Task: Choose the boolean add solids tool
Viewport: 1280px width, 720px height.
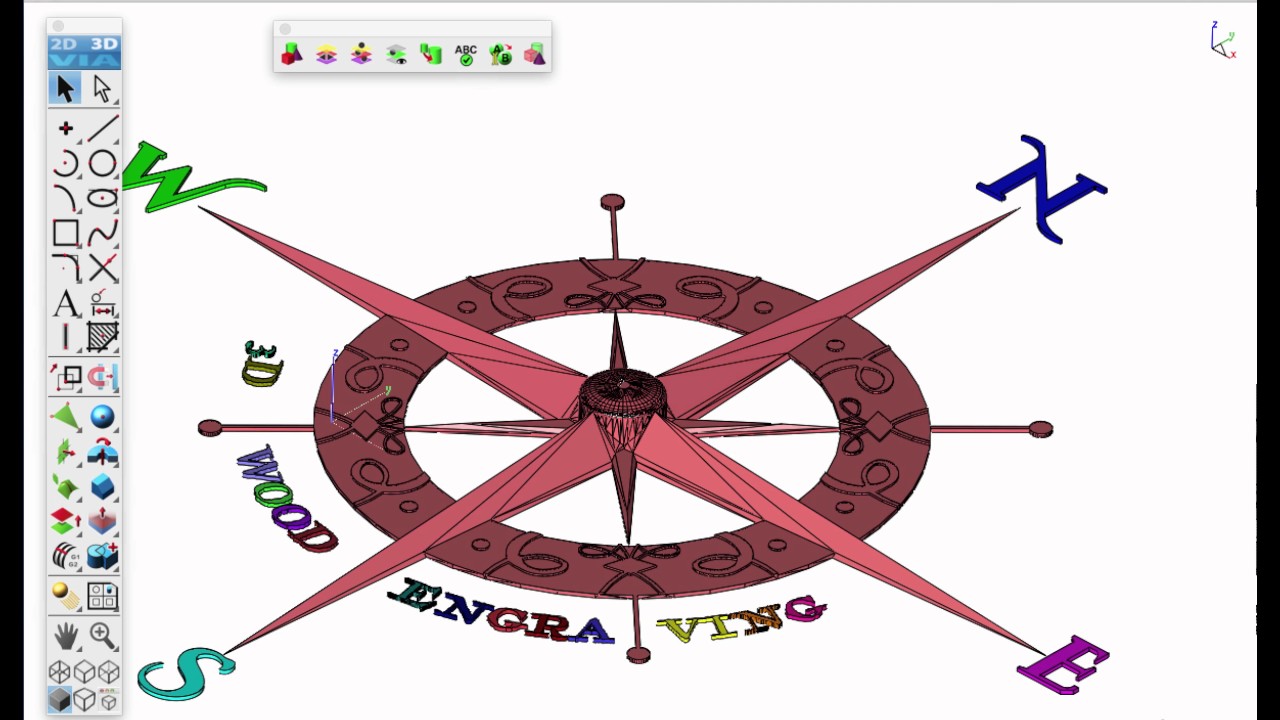Action: pyautogui.click(x=102, y=556)
